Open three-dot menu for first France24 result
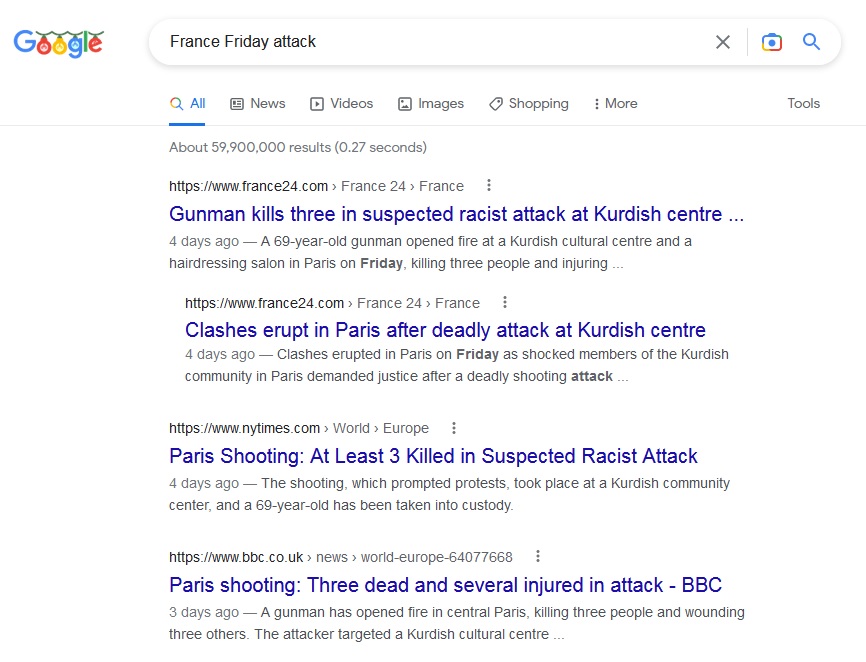 [489, 186]
